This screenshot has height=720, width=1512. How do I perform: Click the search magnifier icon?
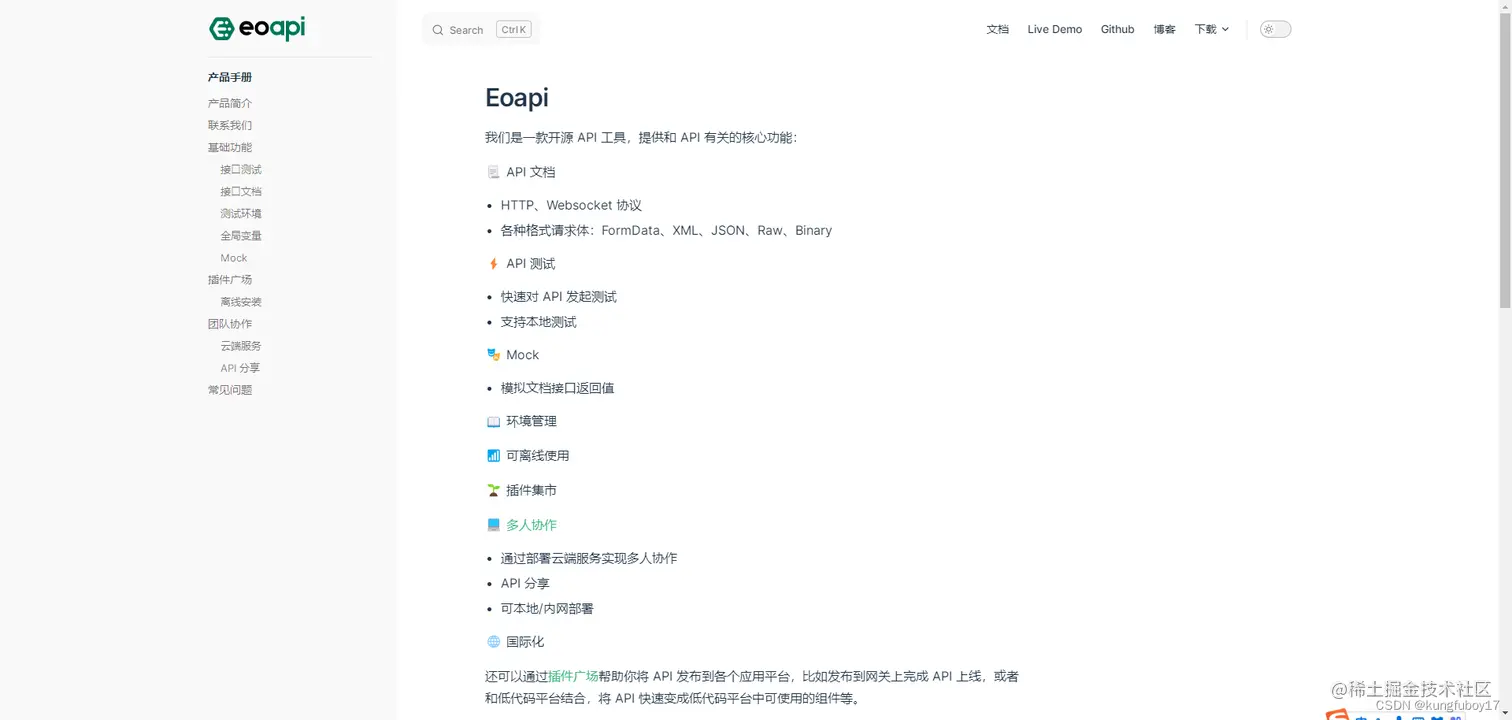click(438, 30)
